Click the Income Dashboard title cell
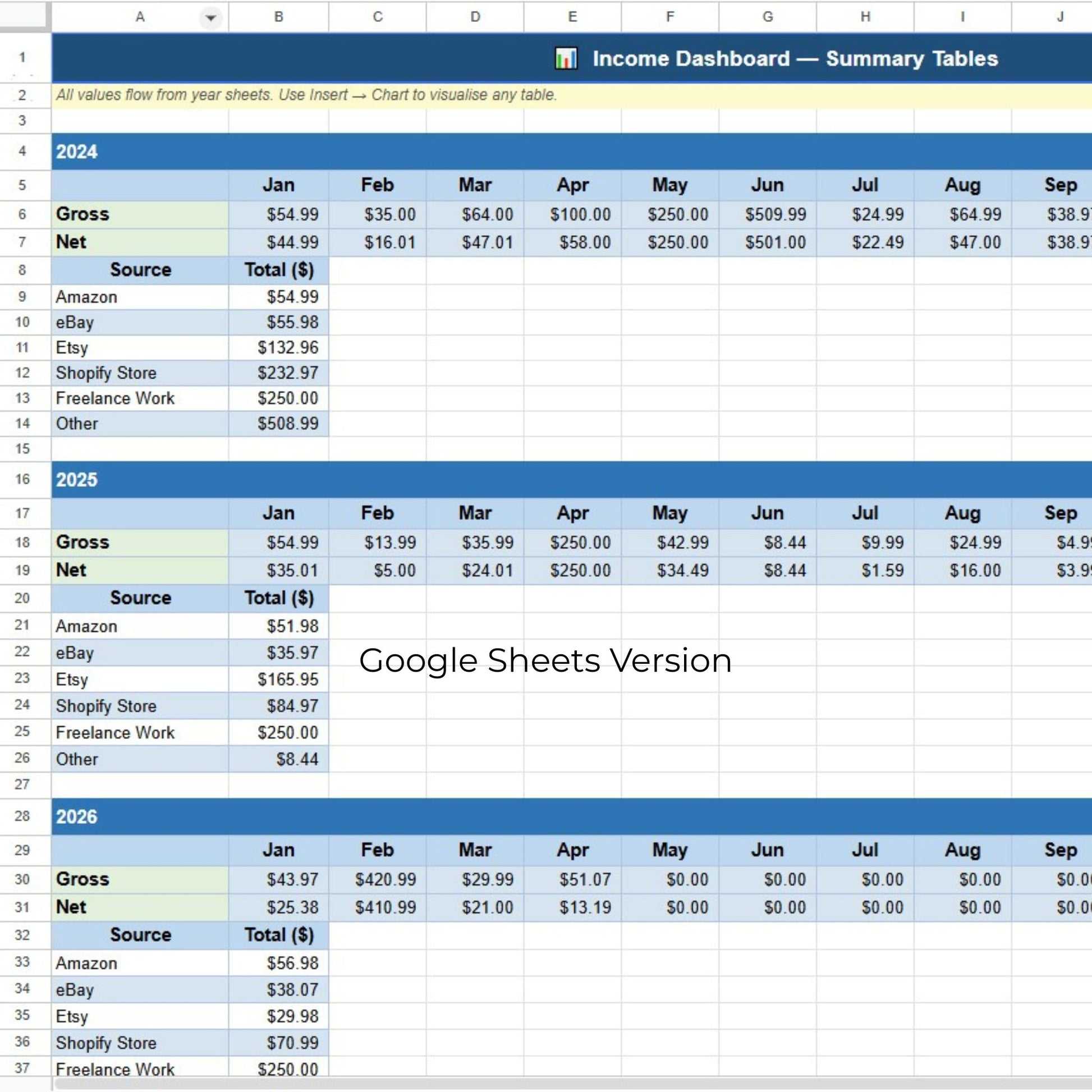The width and height of the screenshot is (1092, 1092). pyautogui.click(x=572, y=58)
